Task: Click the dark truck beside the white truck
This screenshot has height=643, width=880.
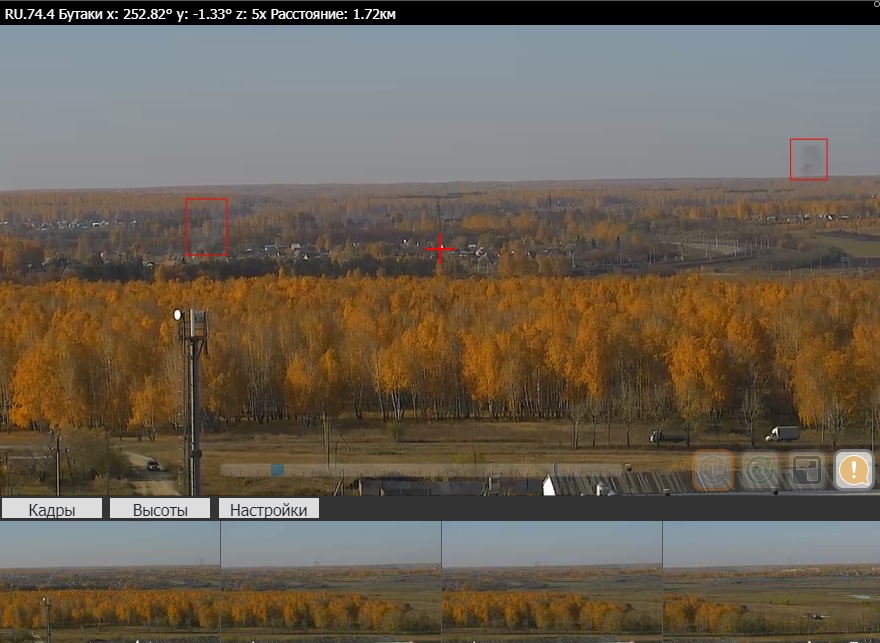Action: click(668, 436)
